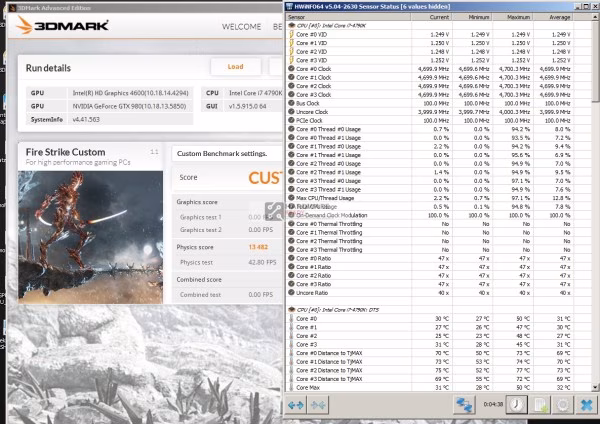Click the Maximum column header

512,17
